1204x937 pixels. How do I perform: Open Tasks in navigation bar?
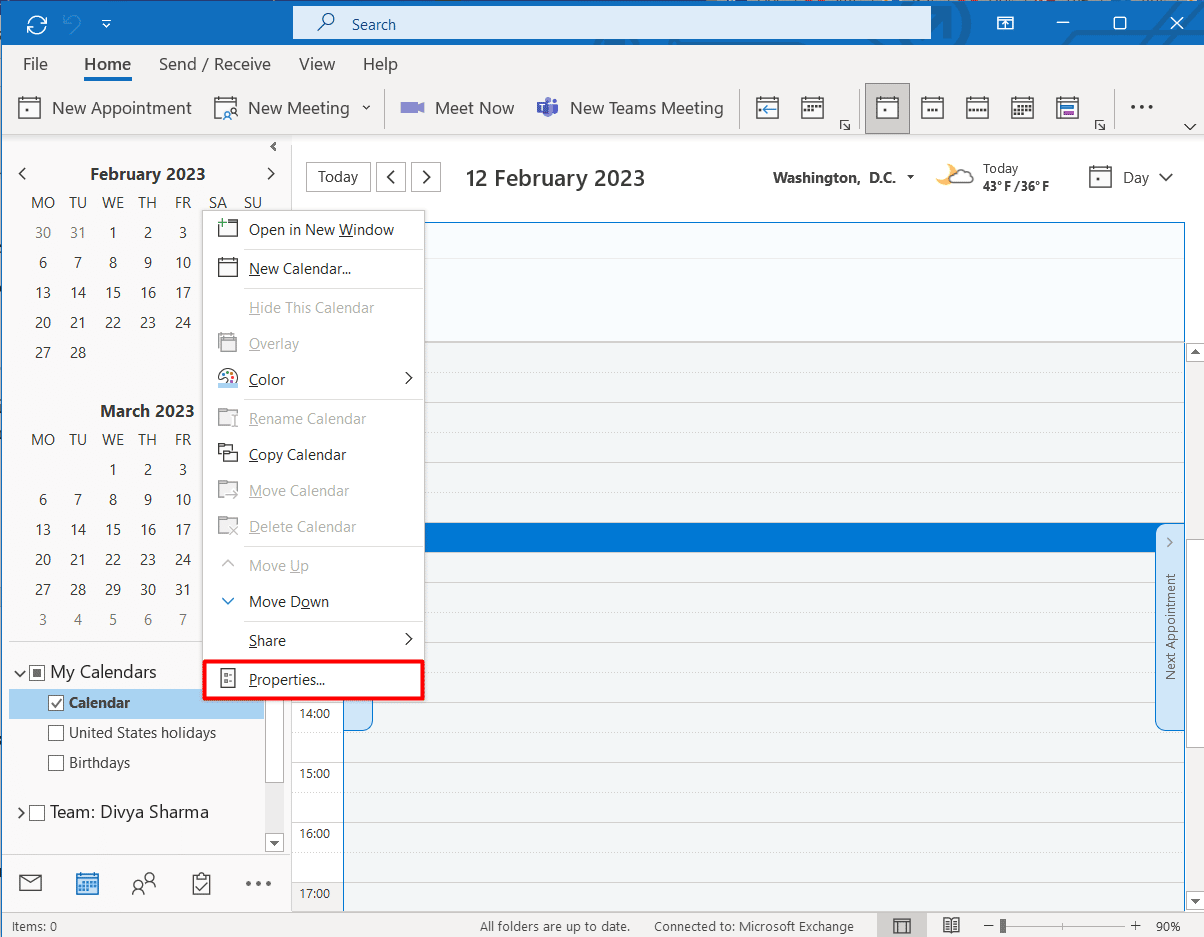201,883
